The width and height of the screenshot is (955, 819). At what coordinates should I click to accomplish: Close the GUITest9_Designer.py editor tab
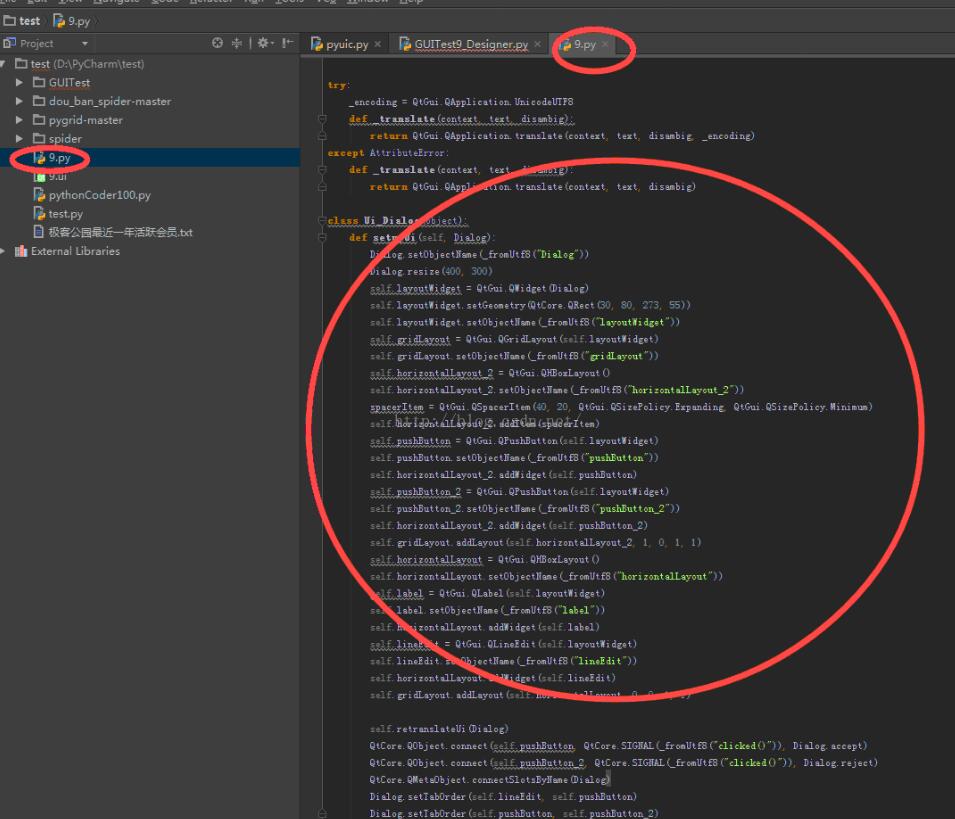(537, 45)
